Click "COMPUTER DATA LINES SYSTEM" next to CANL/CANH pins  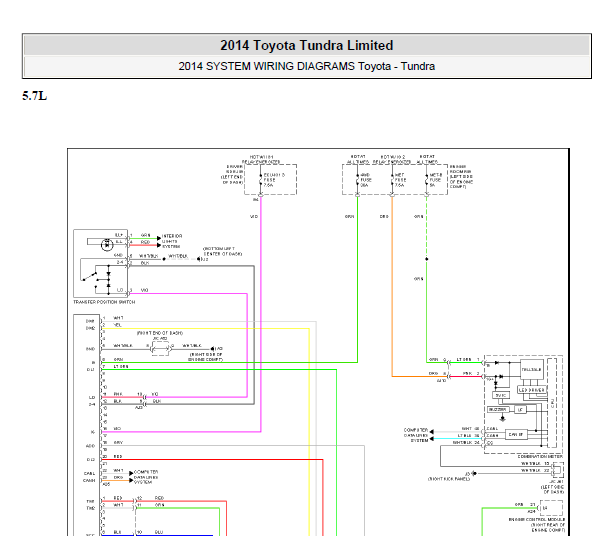click(x=146, y=477)
